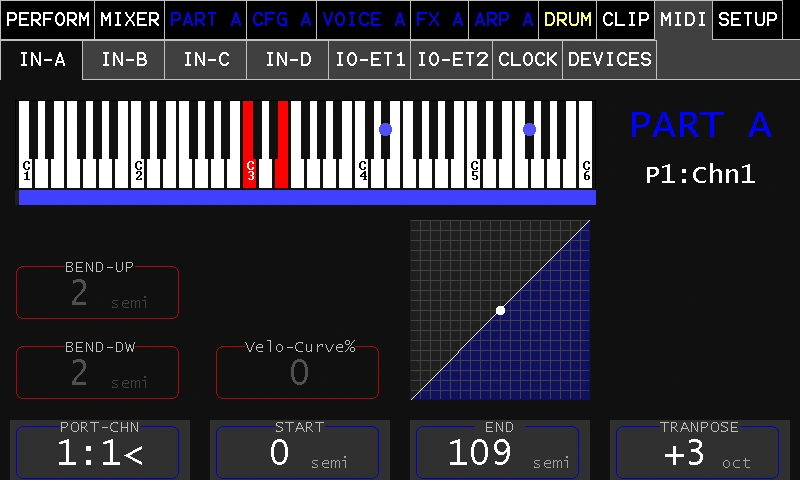The image size is (800, 480).
Task: Click the velocity curve graph
Action: [501, 310]
